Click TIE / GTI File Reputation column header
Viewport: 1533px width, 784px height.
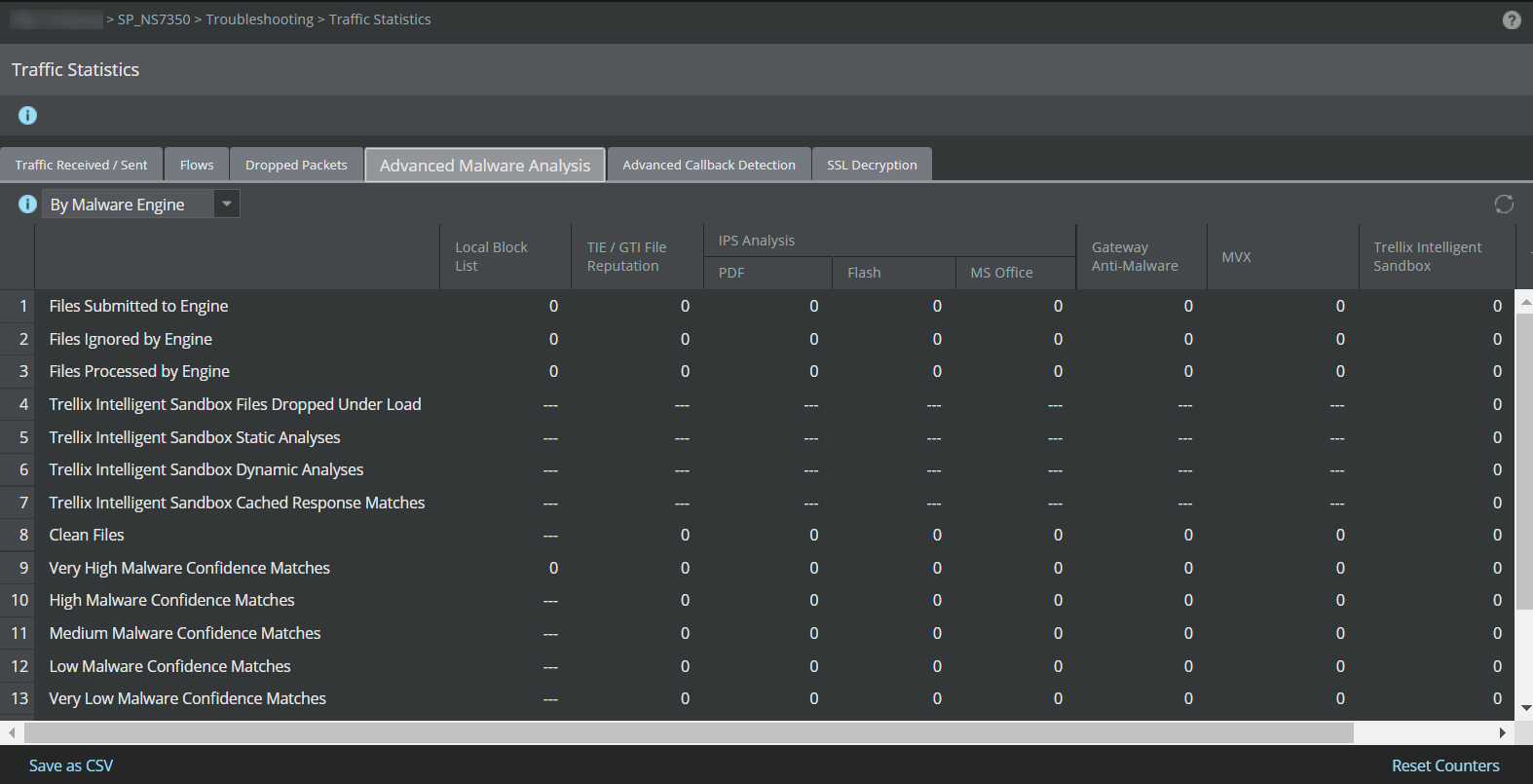coord(637,257)
